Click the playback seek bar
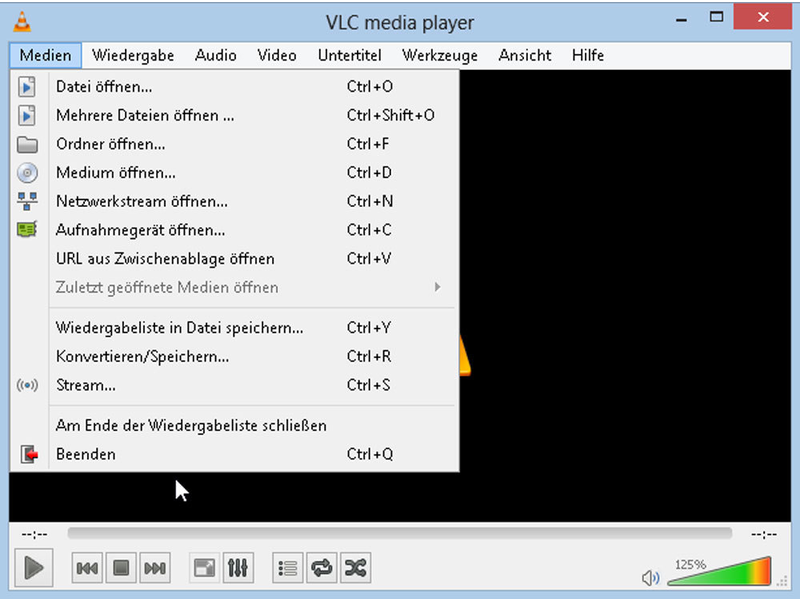This screenshot has height=600, width=800. [399, 534]
